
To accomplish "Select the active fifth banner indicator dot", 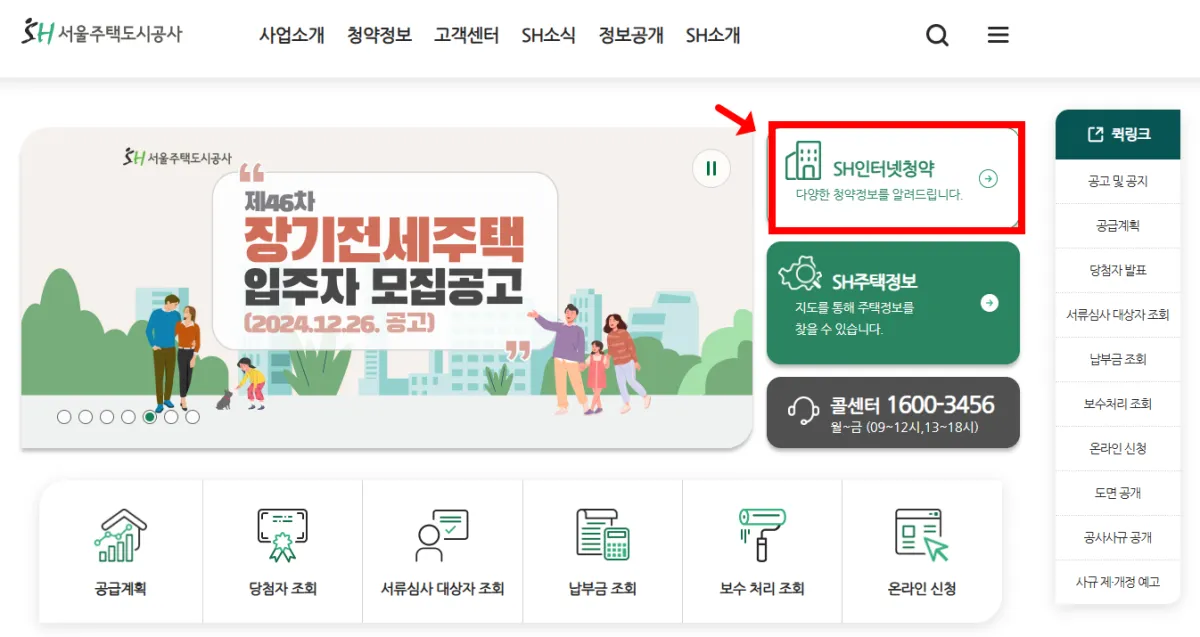I will (x=150, y=417).
